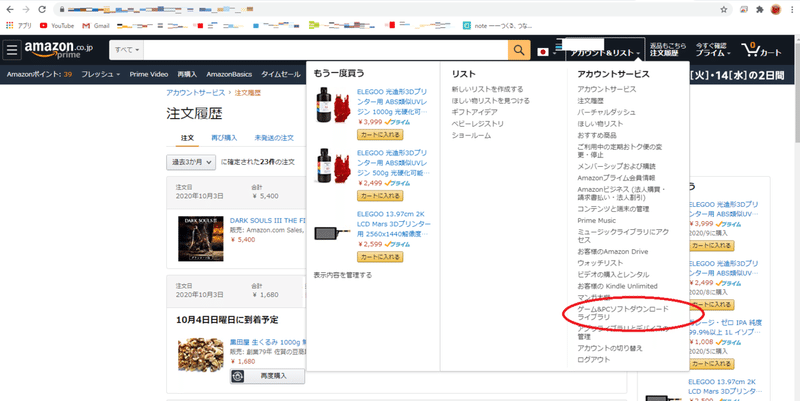Open Chrome profile avatar
800x401 pixels.
[776, 9]
